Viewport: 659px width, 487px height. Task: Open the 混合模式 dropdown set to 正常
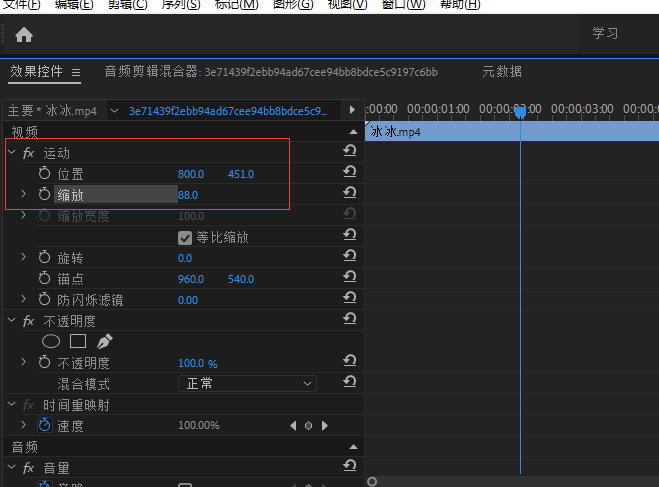(x=248, y=383)
